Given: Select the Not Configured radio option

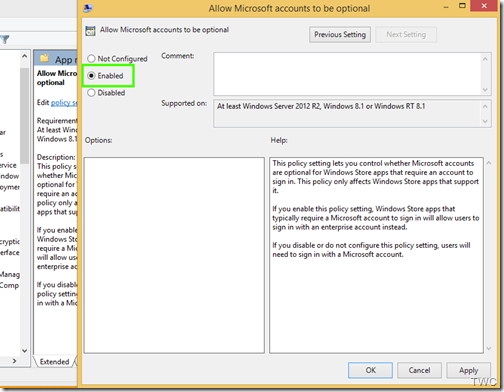Looking at the screenshot, I should pos(117,59).
